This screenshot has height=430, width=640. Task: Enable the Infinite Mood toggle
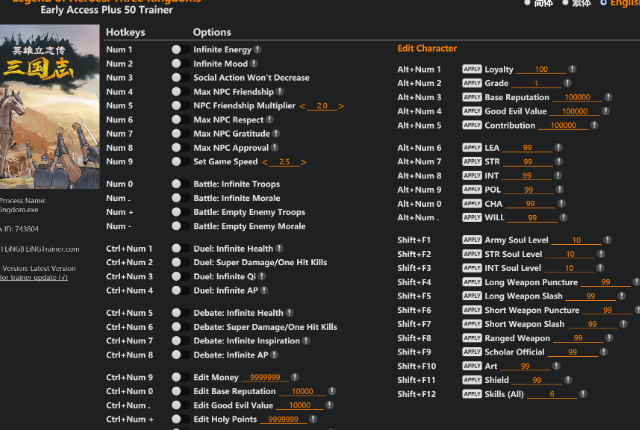176,63
